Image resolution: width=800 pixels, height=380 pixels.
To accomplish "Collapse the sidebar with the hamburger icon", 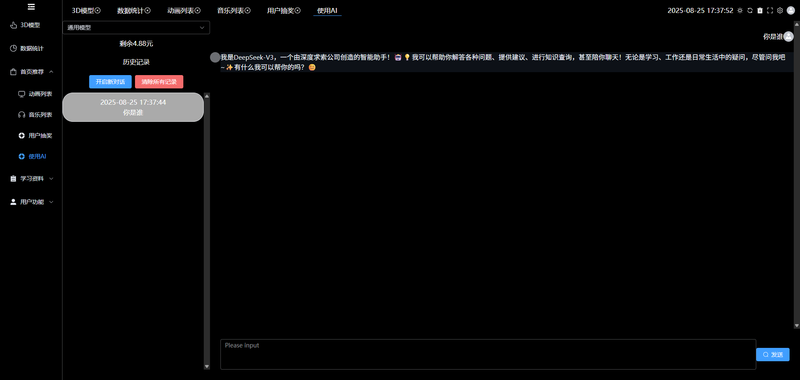I will point(31,7).
